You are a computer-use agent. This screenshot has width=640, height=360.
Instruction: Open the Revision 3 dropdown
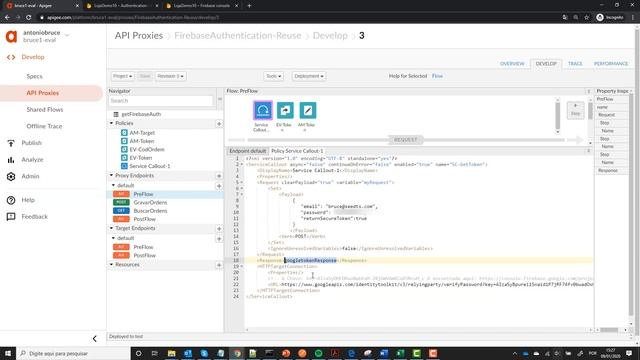170,76
